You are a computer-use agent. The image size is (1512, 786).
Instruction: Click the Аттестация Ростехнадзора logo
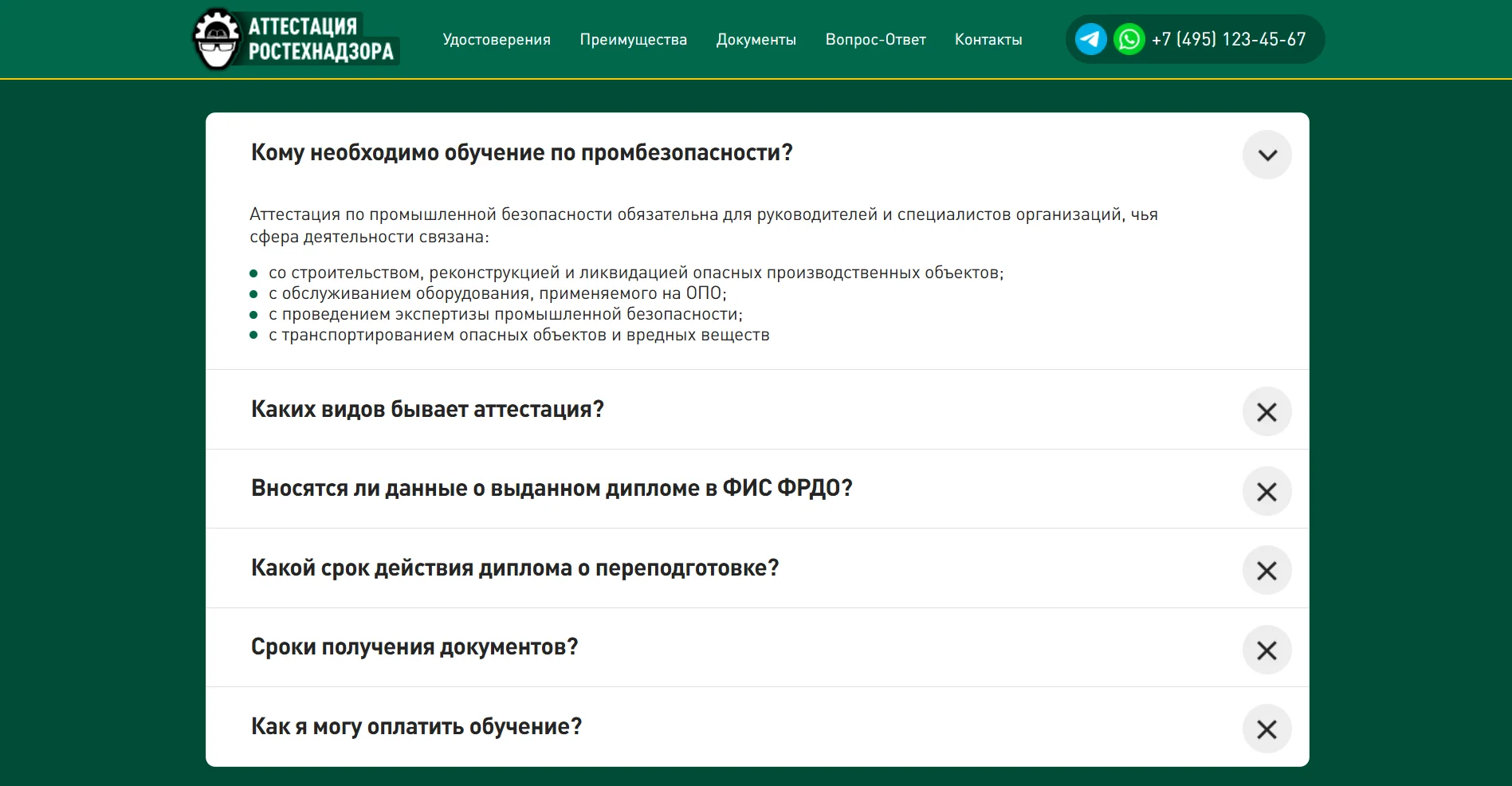(296, 39)
